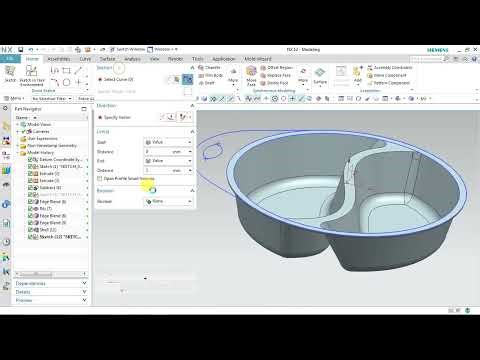Open the Menu button
Screen dimensions: 480x360
[x=14, y=99]
